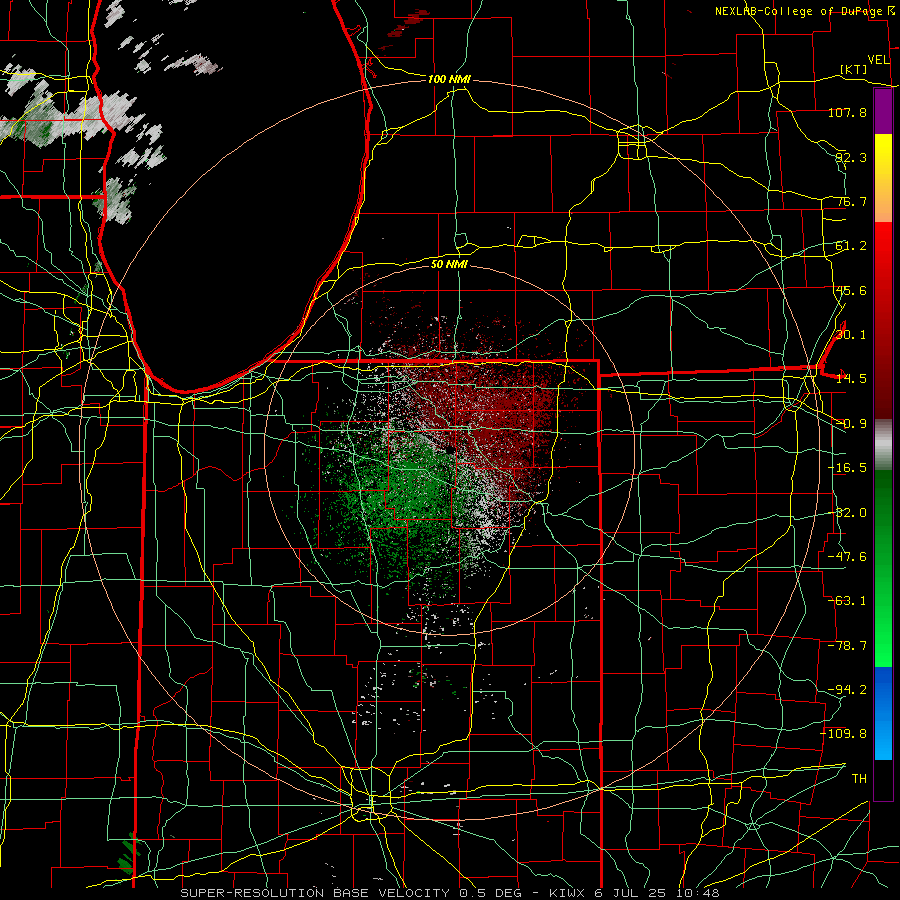Select the -32.0 scale value

click(x=848, y=513)
